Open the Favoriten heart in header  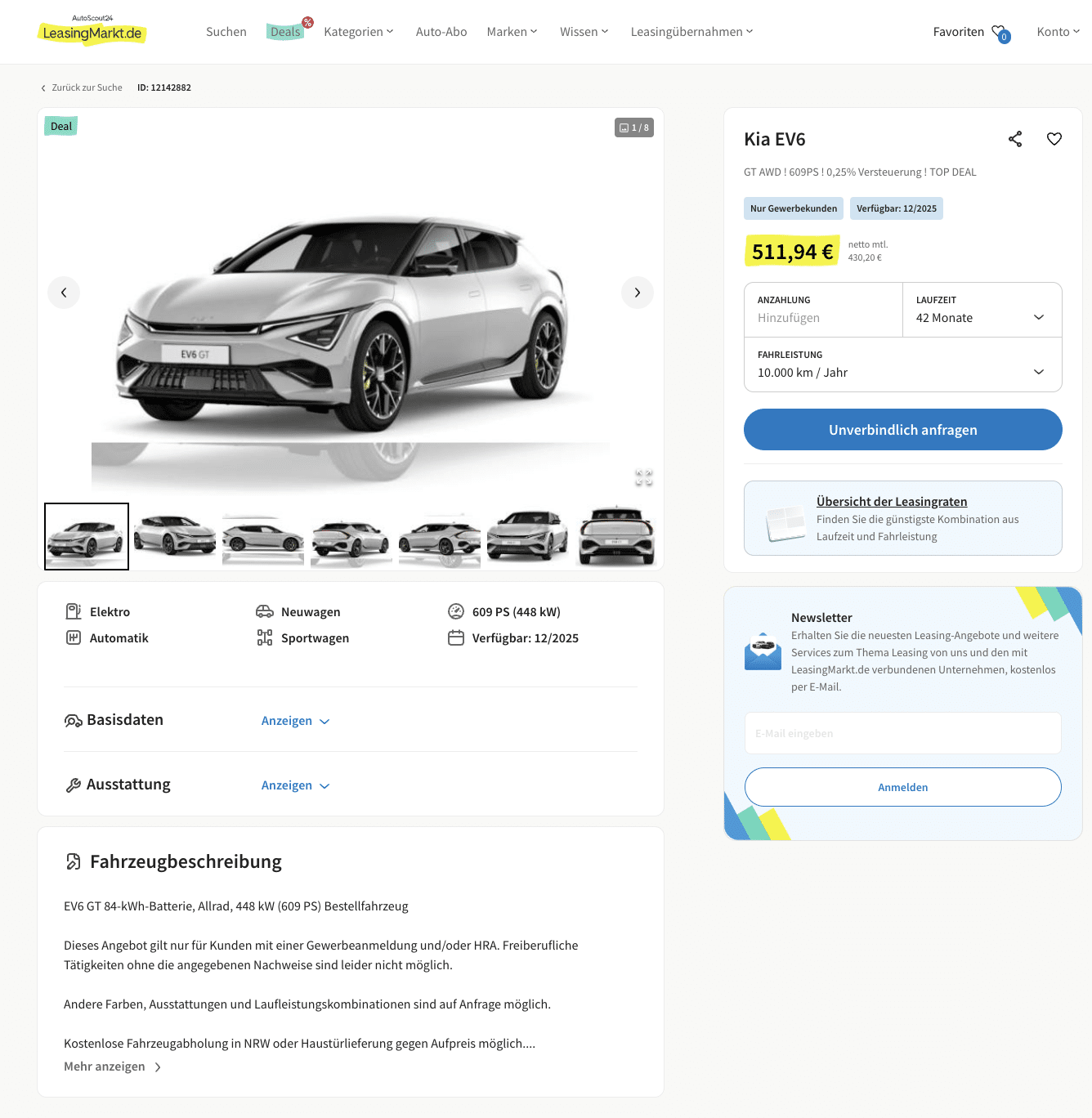point(1000,33)
